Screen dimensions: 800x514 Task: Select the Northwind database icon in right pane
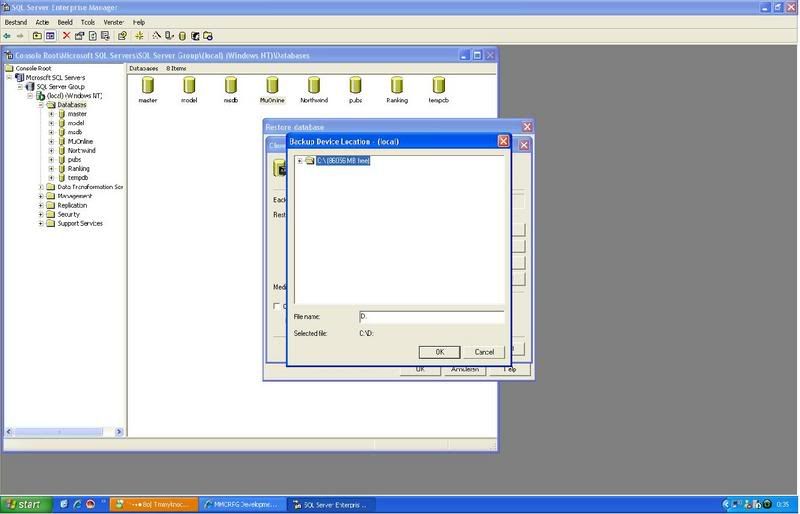click(x=314, y=87)
